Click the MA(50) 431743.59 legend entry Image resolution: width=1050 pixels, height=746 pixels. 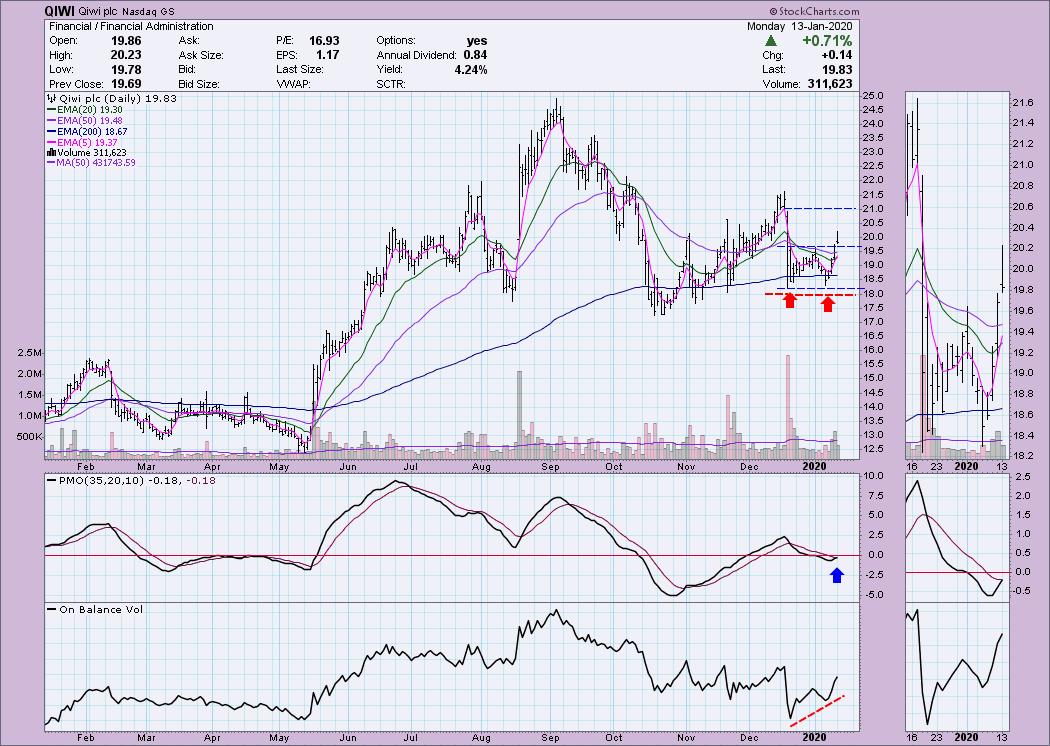pos(91,163)
